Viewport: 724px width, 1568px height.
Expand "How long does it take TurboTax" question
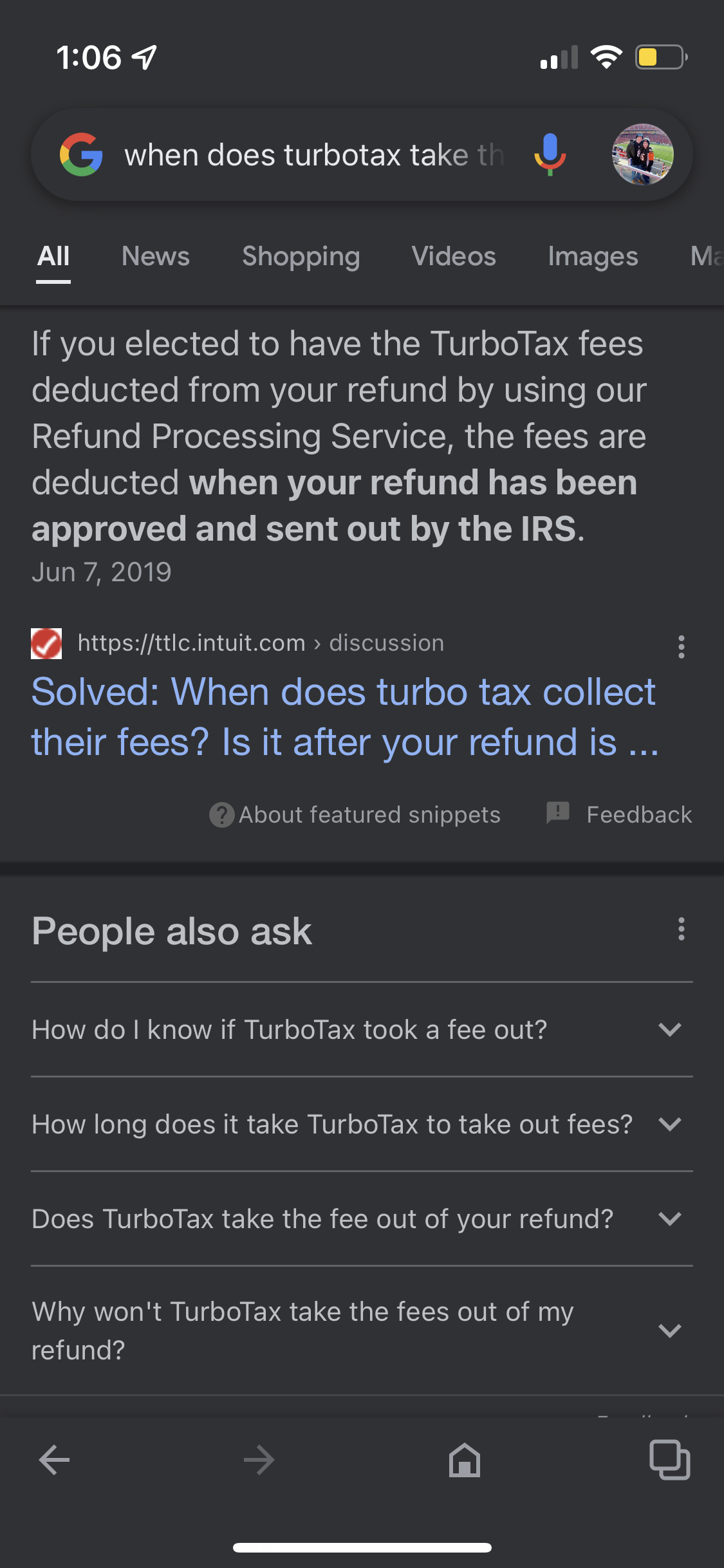(669, 1124)
